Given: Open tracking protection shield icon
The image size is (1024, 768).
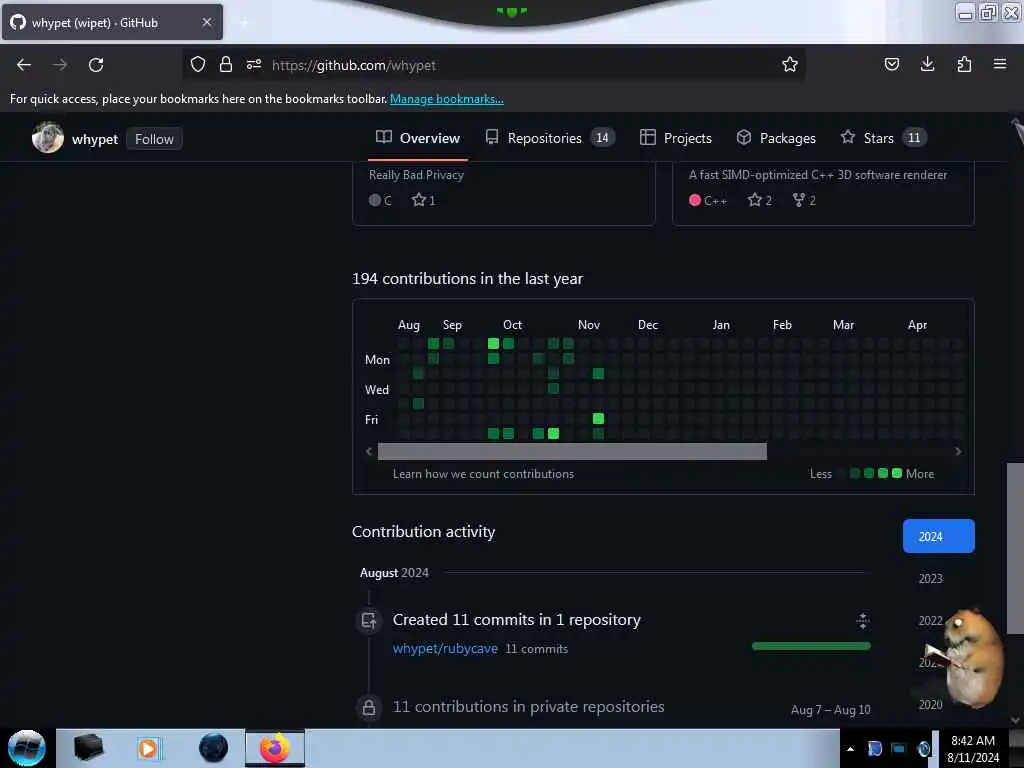Looking at the screenshot, I should coord(198,64).
